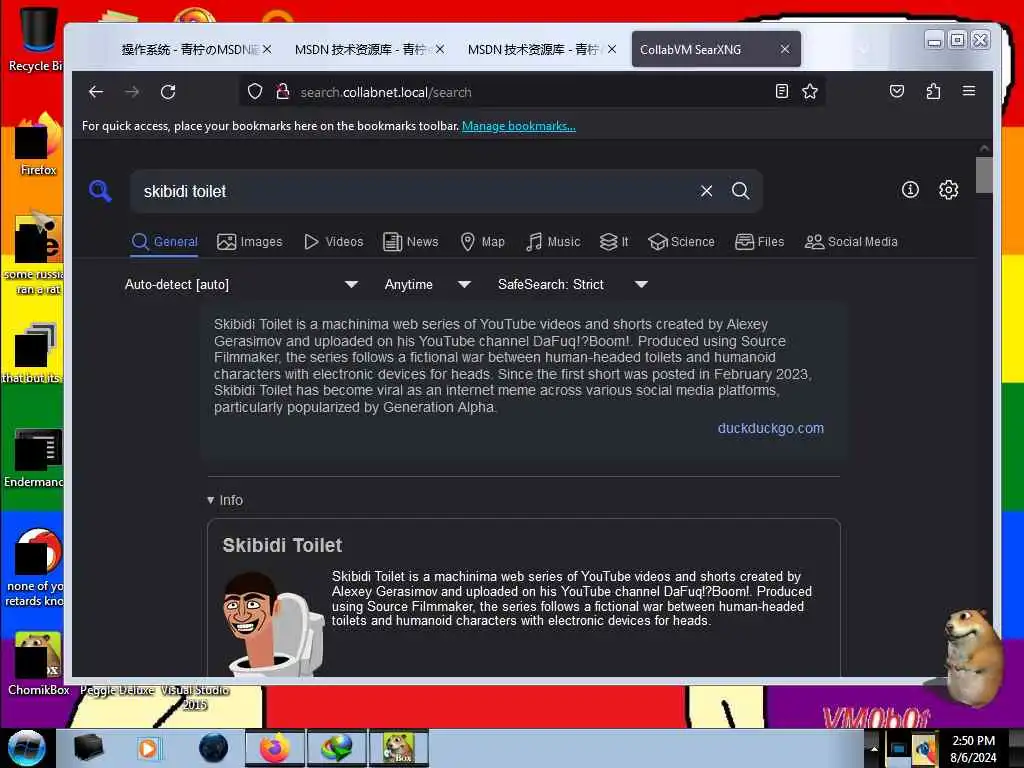Screen dimensions: 1024x768
Task: Open Firefox desktop shortcut
Action: 38,144
